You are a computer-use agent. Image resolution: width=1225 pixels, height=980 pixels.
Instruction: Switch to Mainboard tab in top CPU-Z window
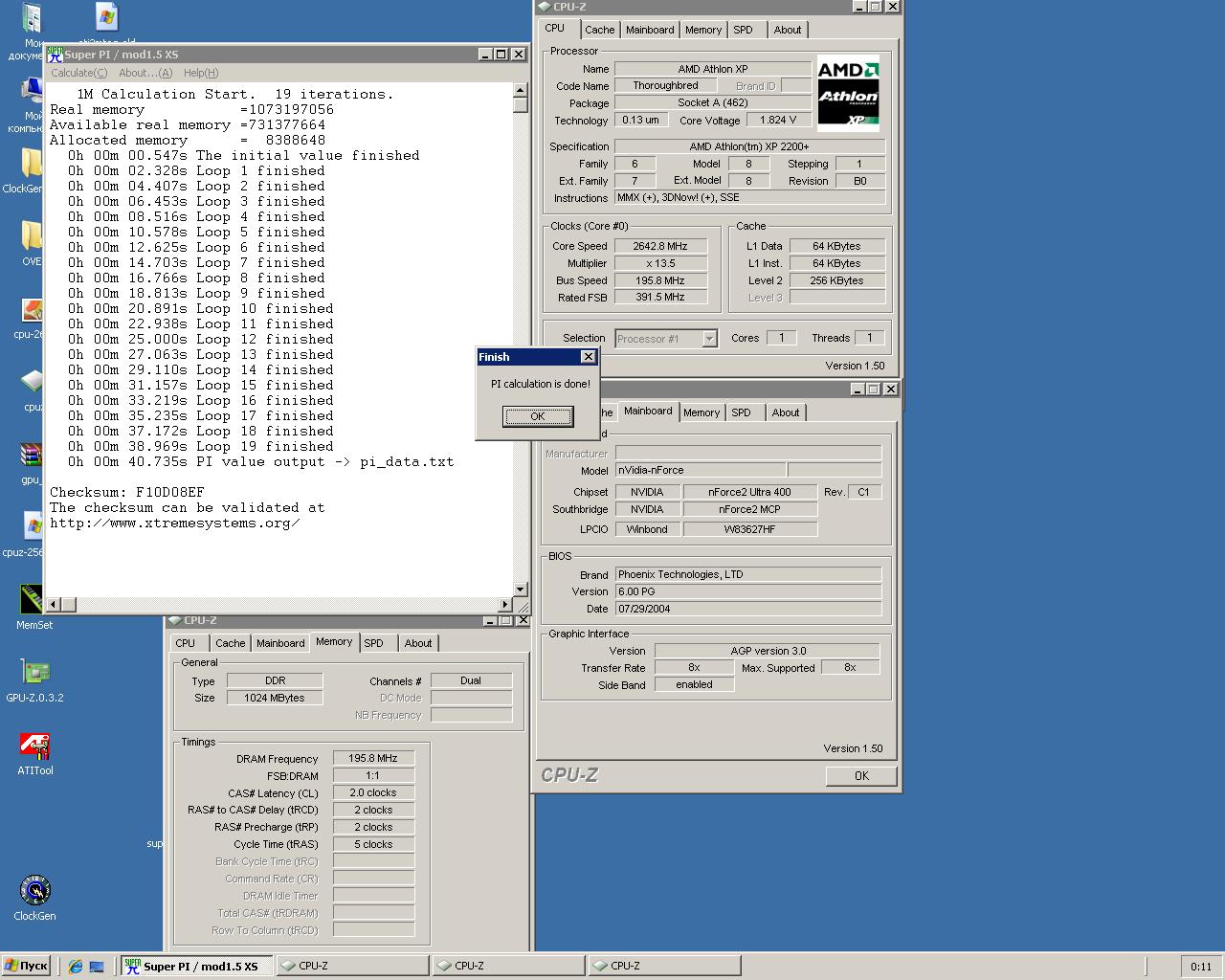click(x=650, y=30)
